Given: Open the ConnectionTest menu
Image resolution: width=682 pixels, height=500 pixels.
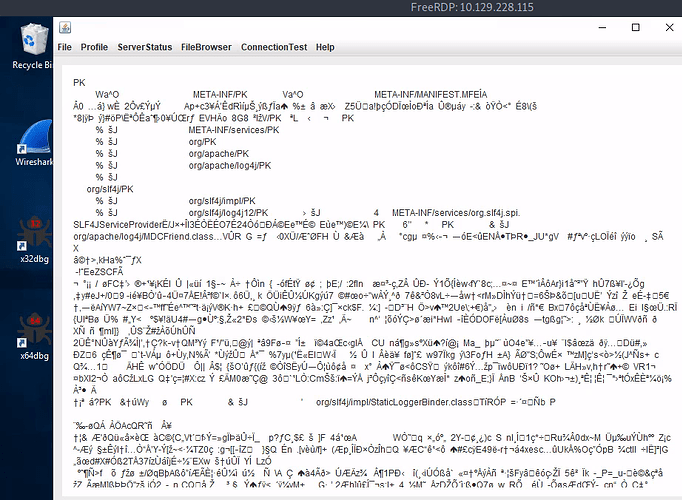Looking at the screenshot, I should [x=274, y=47].
